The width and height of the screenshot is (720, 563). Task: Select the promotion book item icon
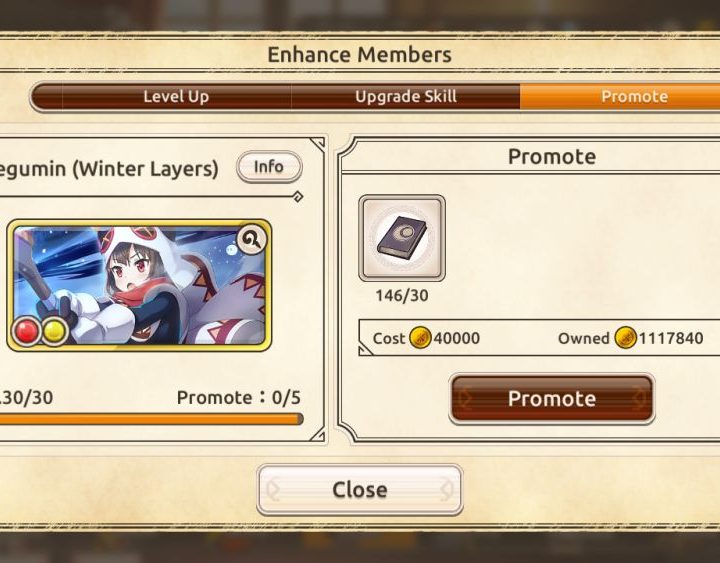(402, 238)
